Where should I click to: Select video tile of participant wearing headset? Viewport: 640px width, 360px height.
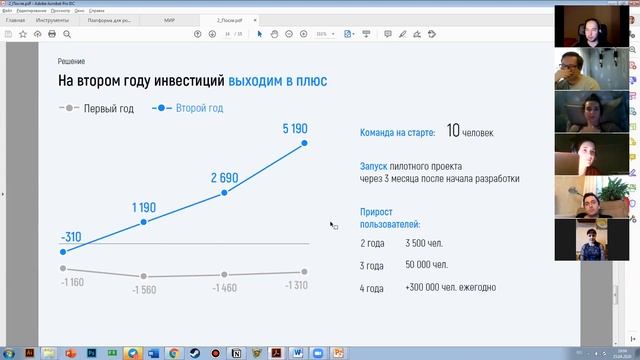click(x=592, y=26)
